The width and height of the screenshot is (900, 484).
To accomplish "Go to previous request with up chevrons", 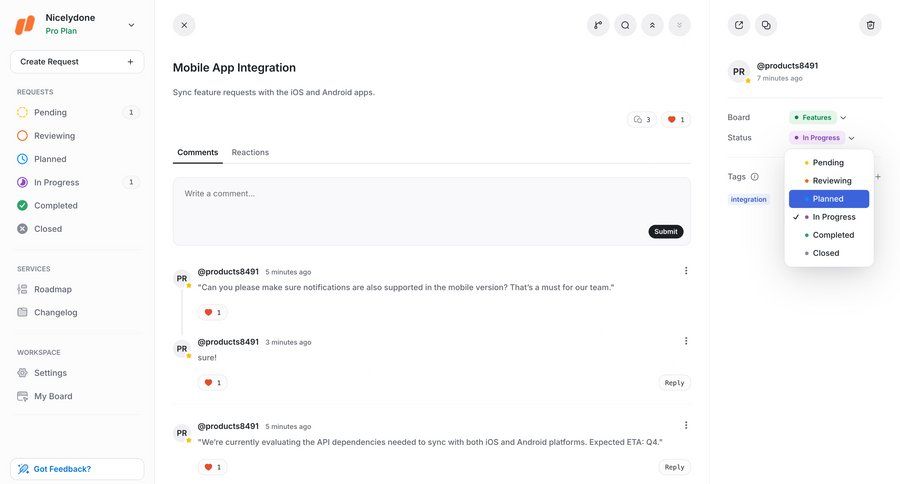I will click(652, 25).
